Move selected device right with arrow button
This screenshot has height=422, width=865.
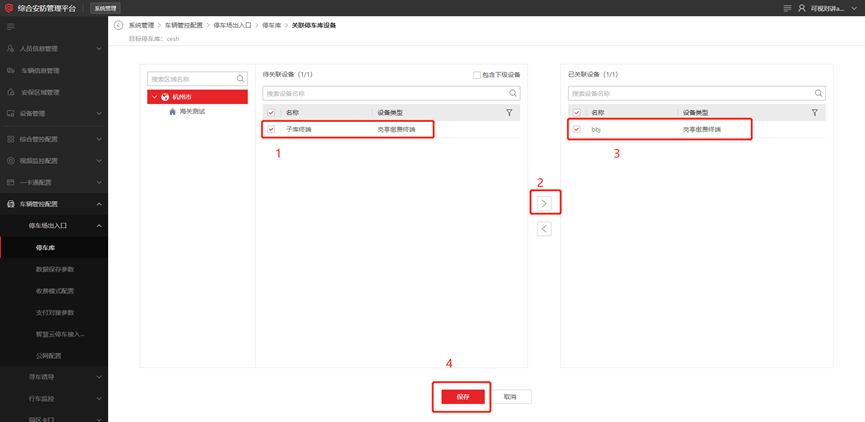544,203
